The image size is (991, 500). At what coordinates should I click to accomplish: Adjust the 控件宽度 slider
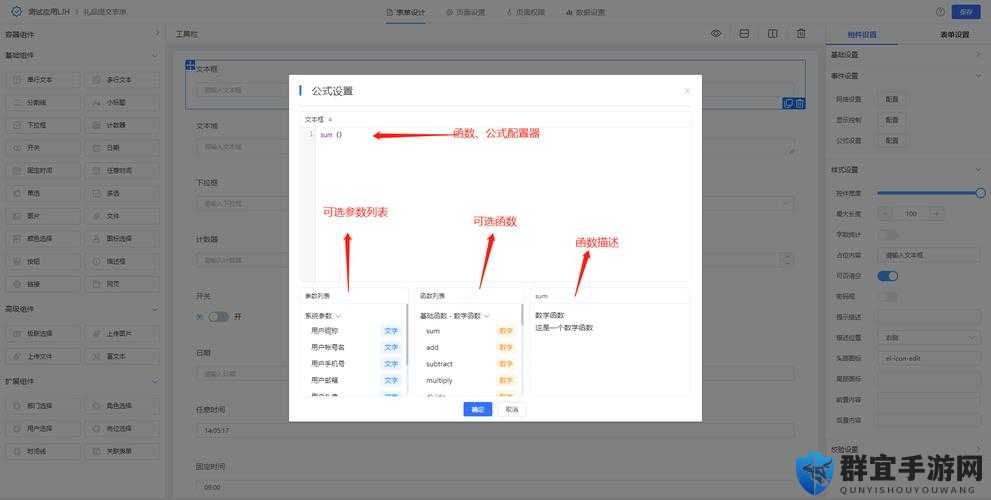point(929,193)
